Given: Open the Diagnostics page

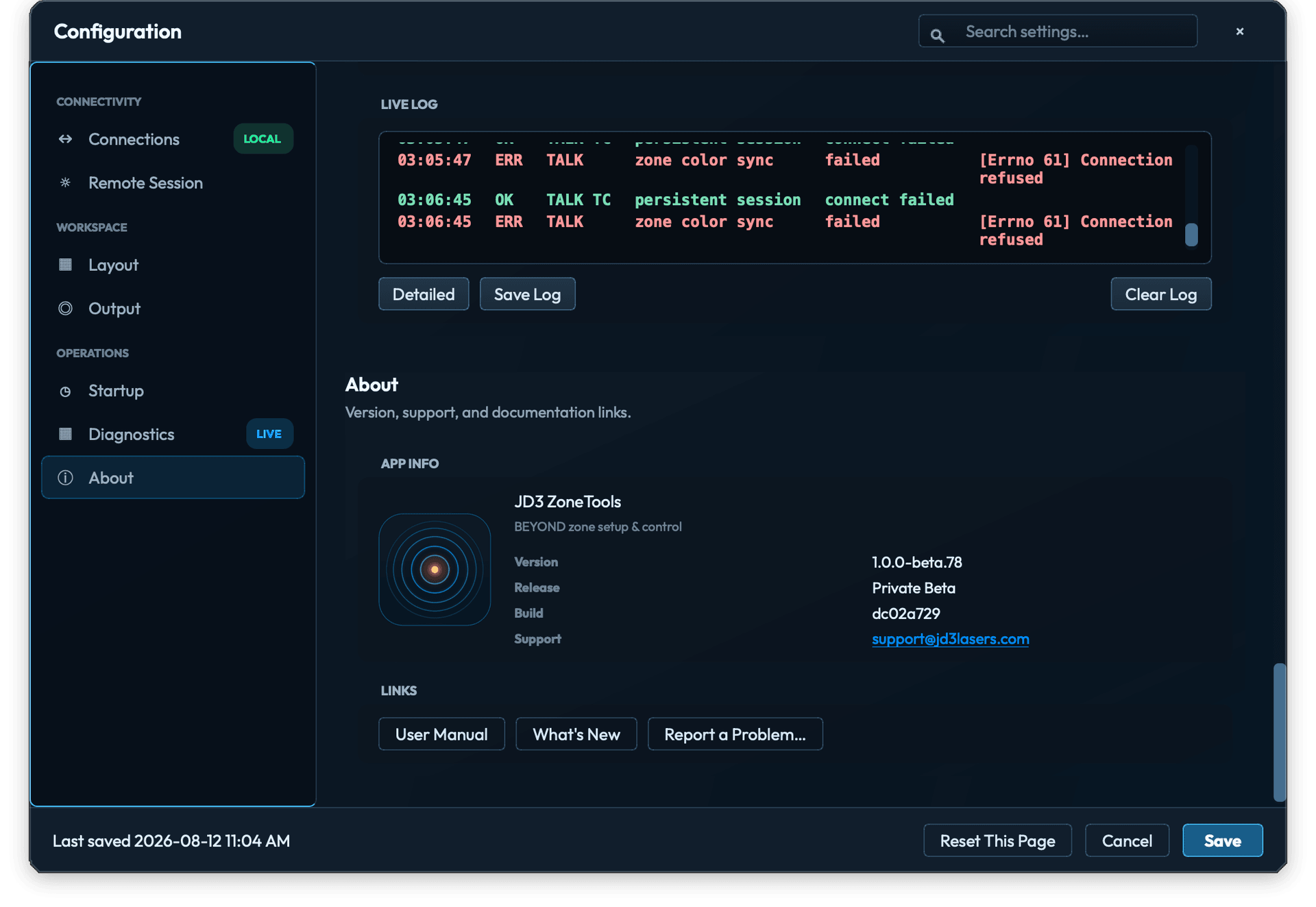Looking at the screenshot, I should [x=173, y=434].
